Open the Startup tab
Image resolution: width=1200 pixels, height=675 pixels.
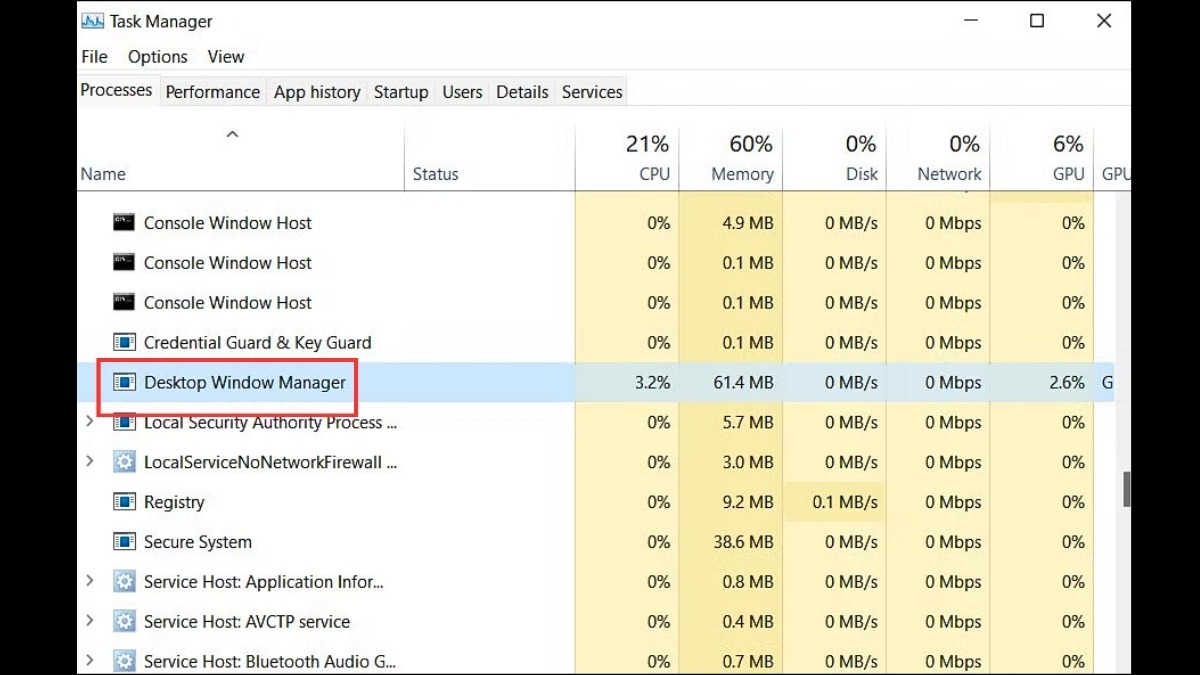401,92
